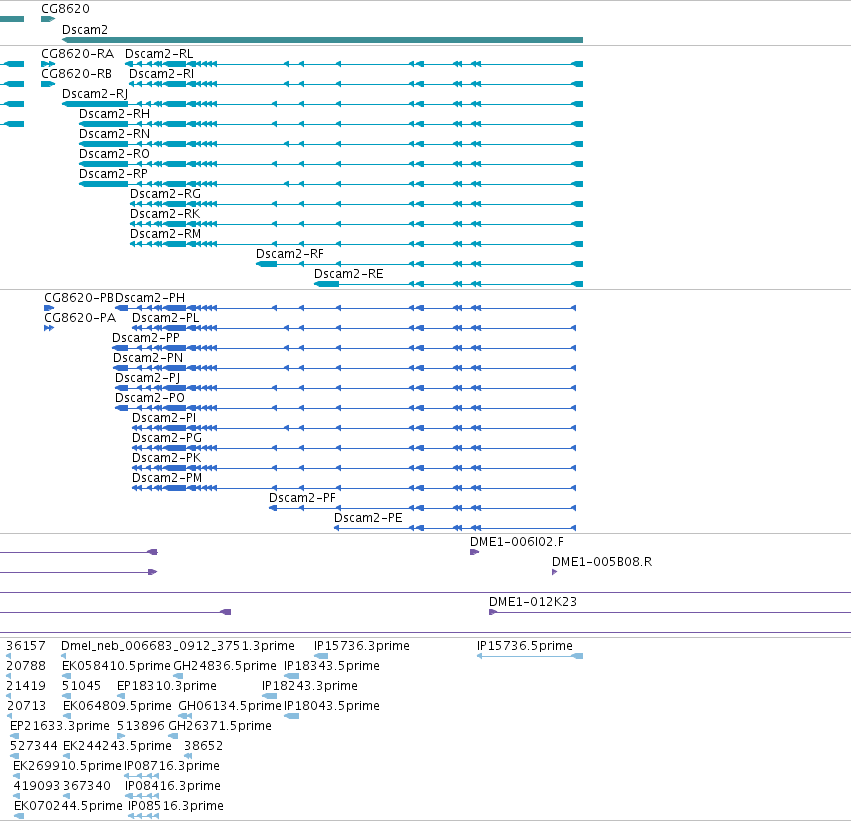Click the IP18043.5prime EST label
The width and height of the screenshot is (851, 821).
click(x=332, y=706)
